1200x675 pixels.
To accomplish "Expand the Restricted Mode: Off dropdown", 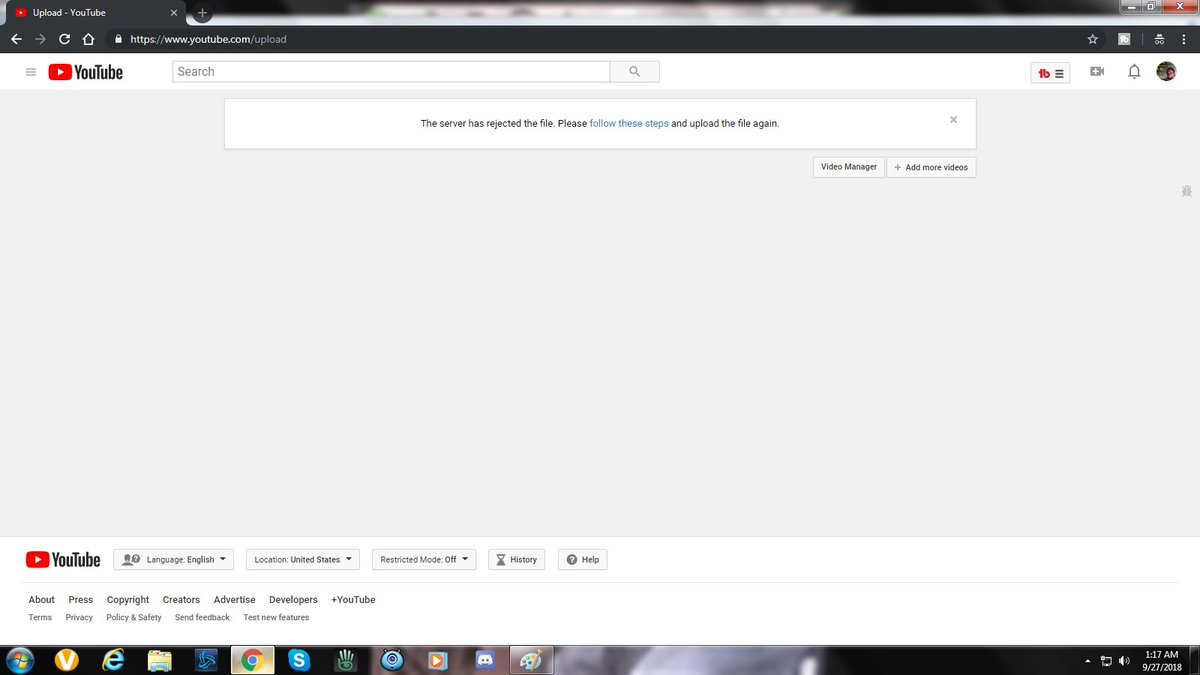I will click(x=424, y=560).
